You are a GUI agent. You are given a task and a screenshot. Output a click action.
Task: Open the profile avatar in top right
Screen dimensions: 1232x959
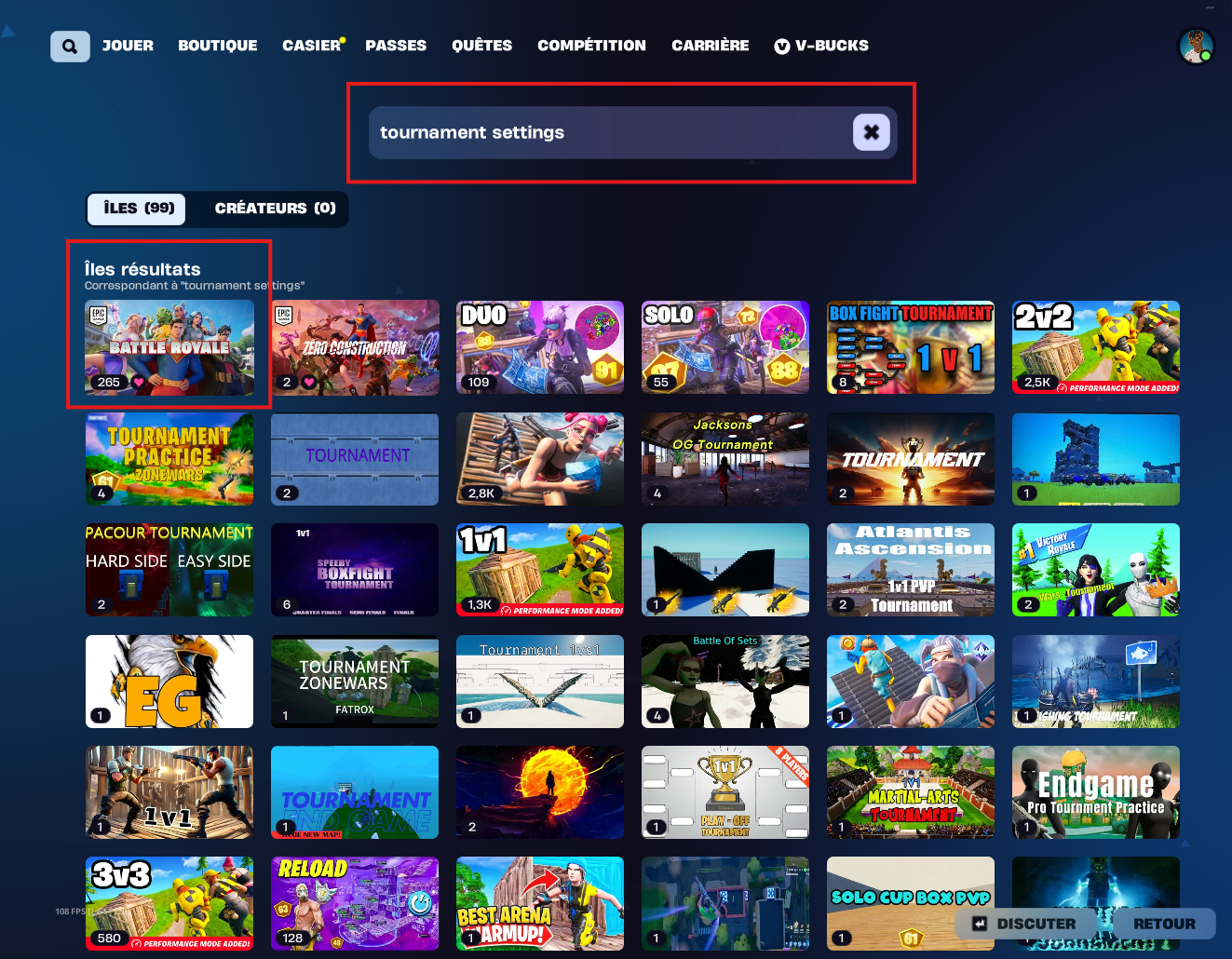point(1197,45)
